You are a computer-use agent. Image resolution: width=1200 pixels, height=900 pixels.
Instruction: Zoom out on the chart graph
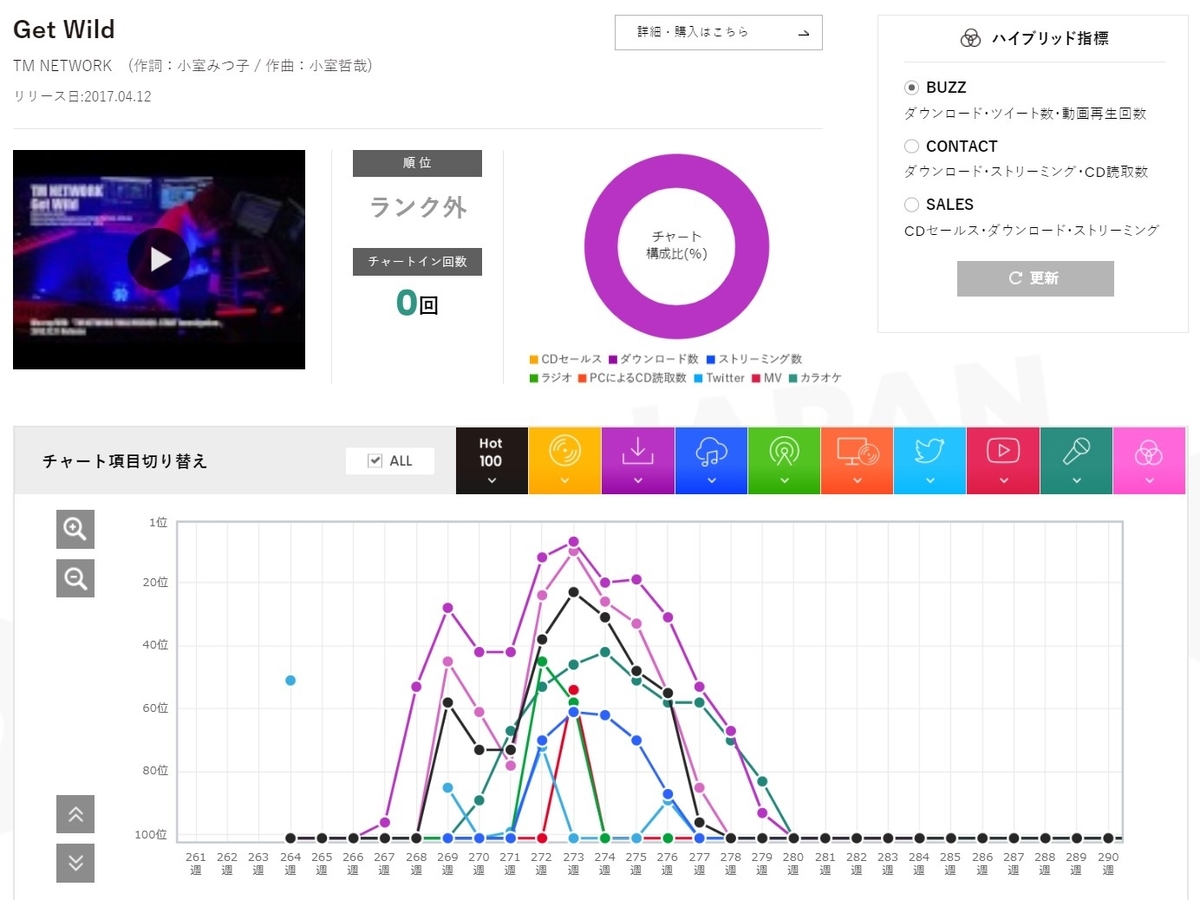tap(75, 578)
